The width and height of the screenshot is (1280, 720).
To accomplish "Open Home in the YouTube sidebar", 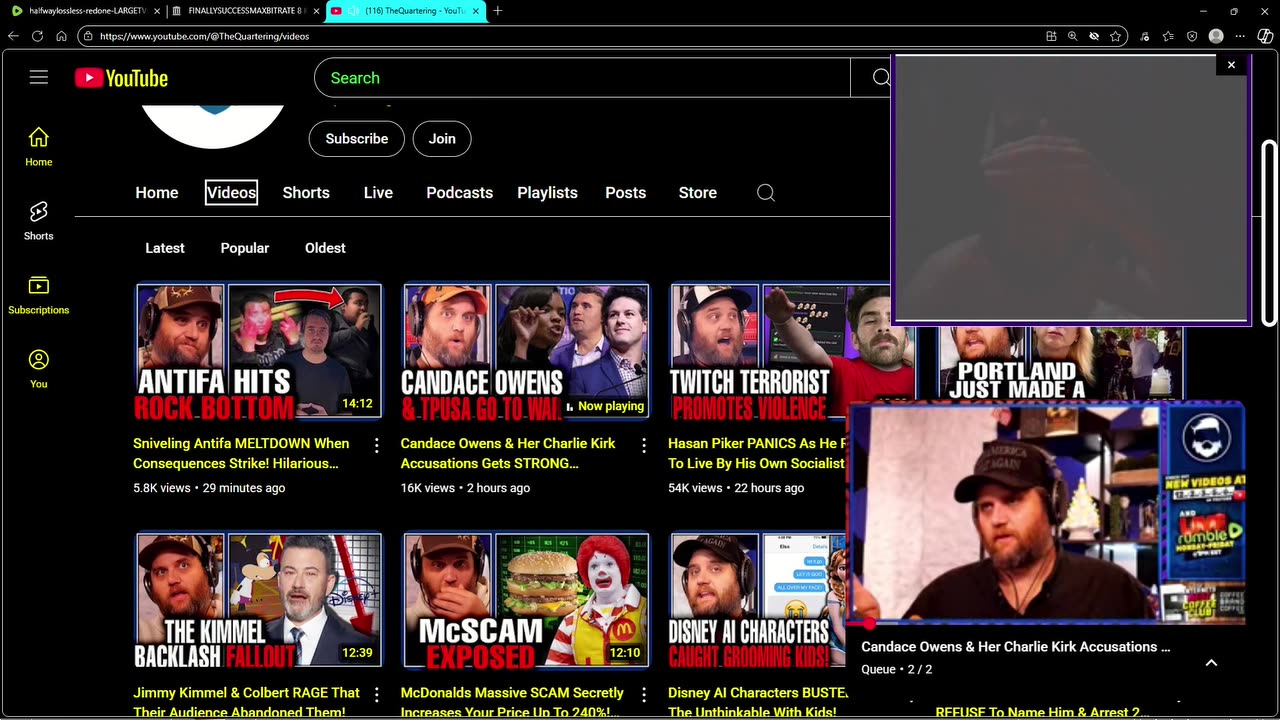I will pyautogui.click(x=39, y=146).
